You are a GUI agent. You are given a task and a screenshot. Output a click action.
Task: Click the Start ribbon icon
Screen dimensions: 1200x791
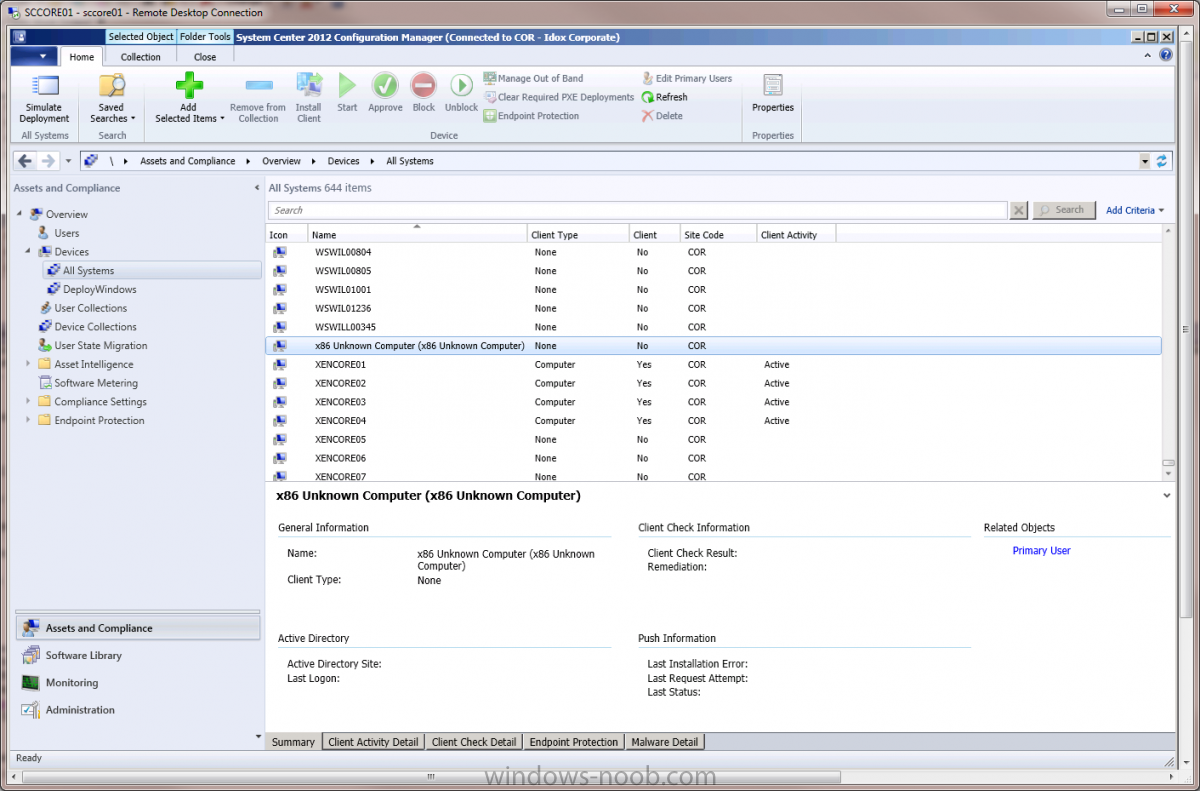tap(347, 85)
